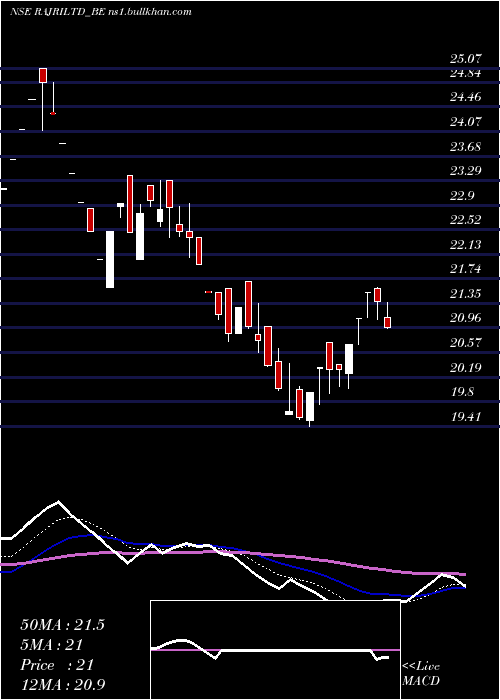Click the 12MA : 20.9 readout

point(62,684)
